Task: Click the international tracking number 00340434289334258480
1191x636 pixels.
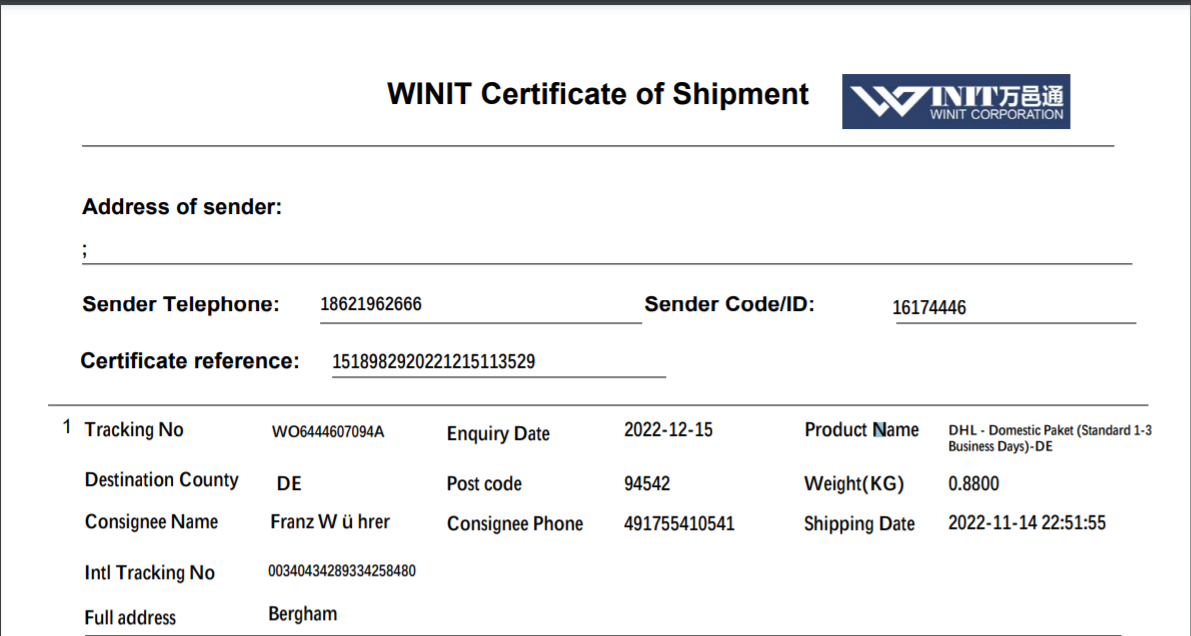Action: coord(342,571)
